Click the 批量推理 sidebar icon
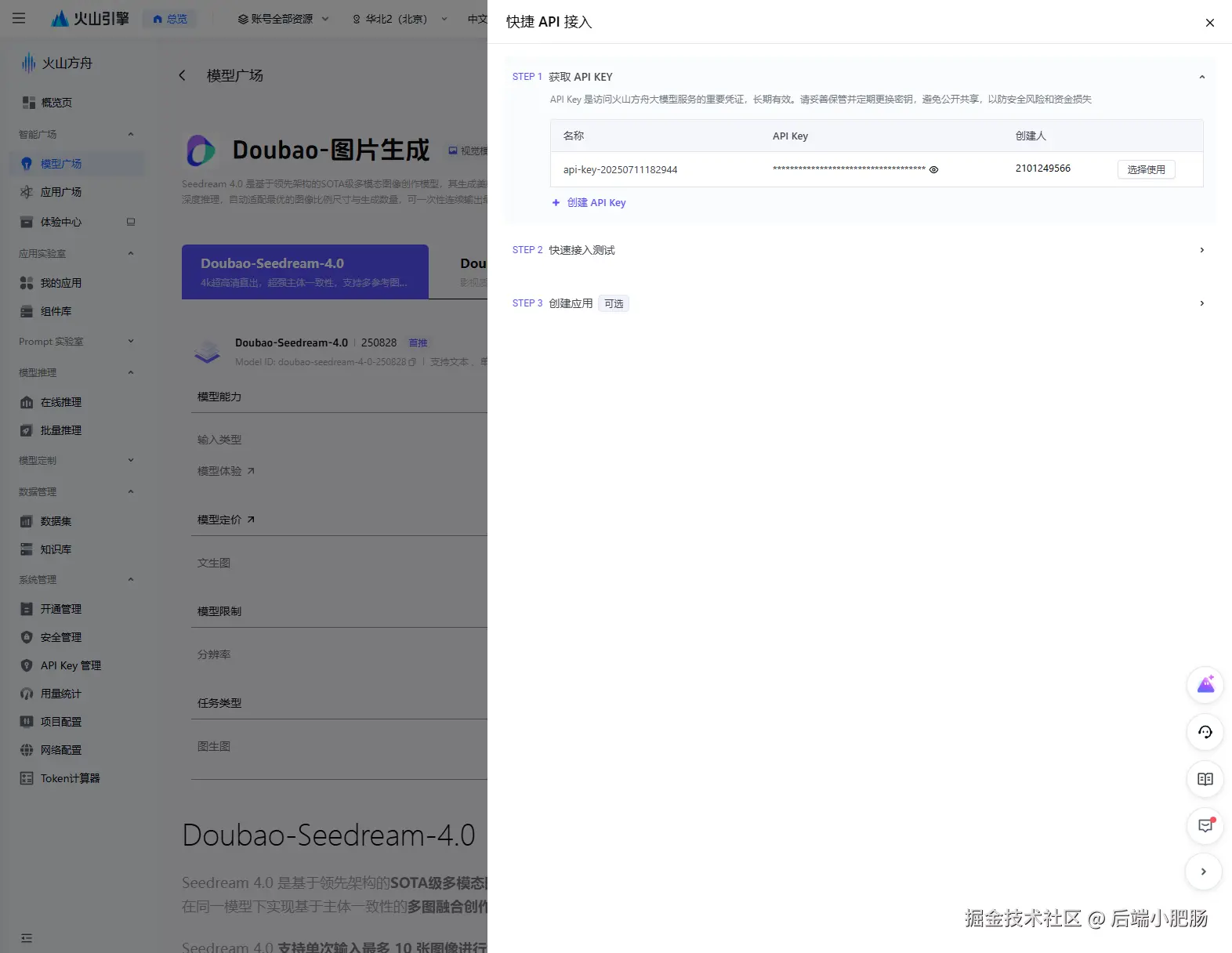 [x=27, y=430]
